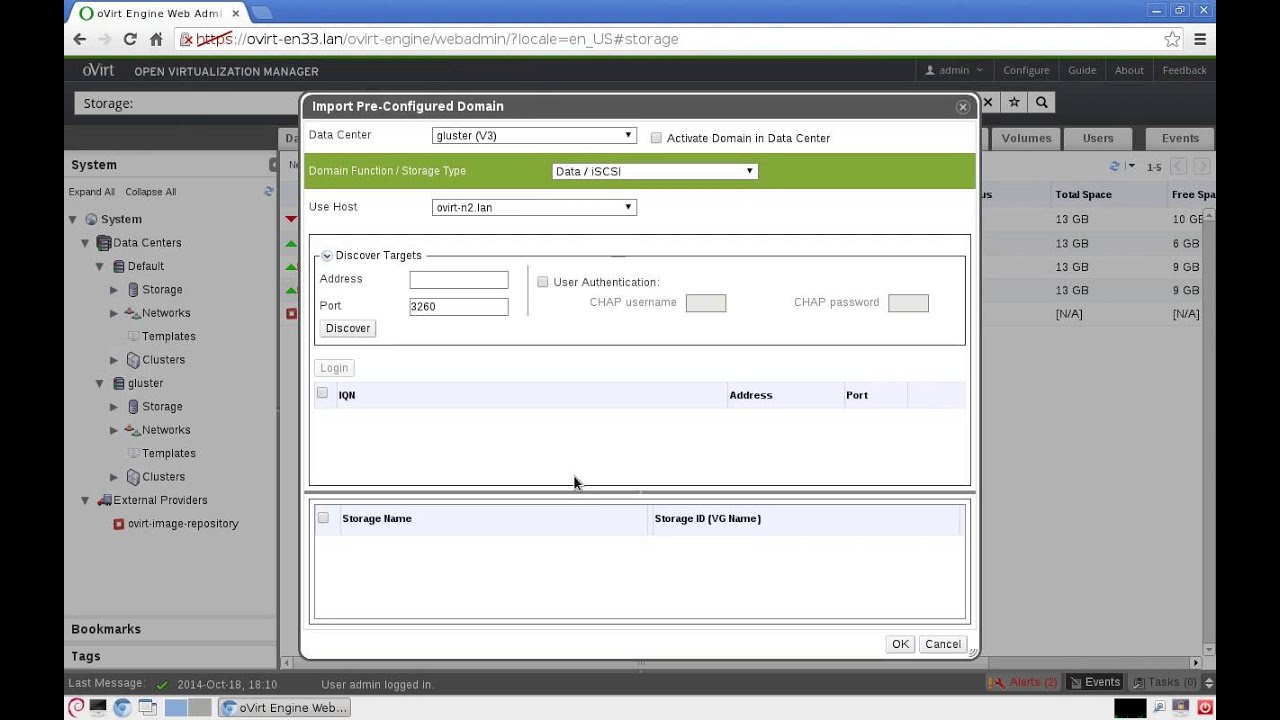Image resolution: width=1280 pixels, height=720 pixels.
Task: Select the gluster data center tree item
Action: [x=145, y=383]
